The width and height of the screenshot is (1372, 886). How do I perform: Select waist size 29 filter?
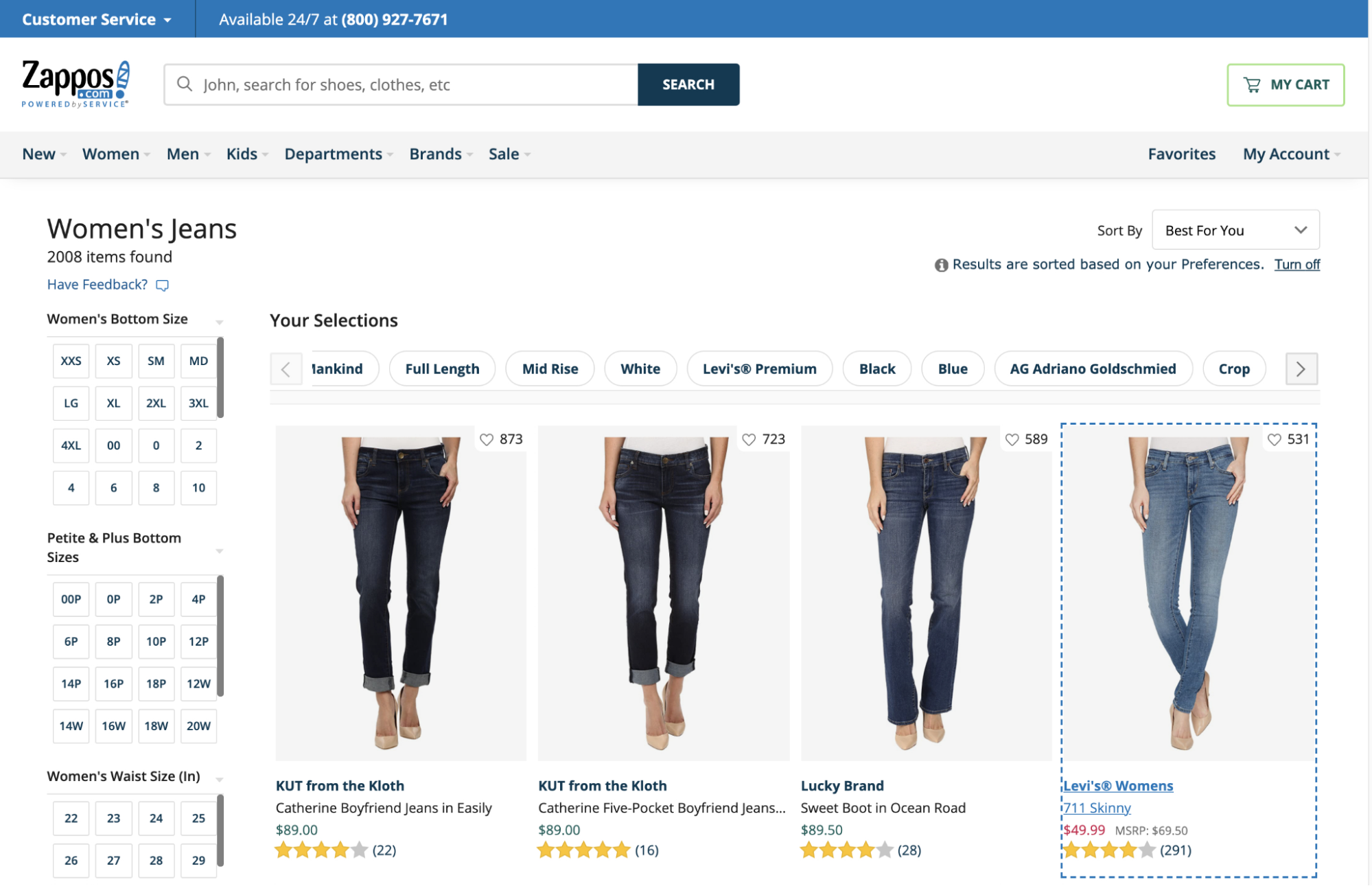198,861
